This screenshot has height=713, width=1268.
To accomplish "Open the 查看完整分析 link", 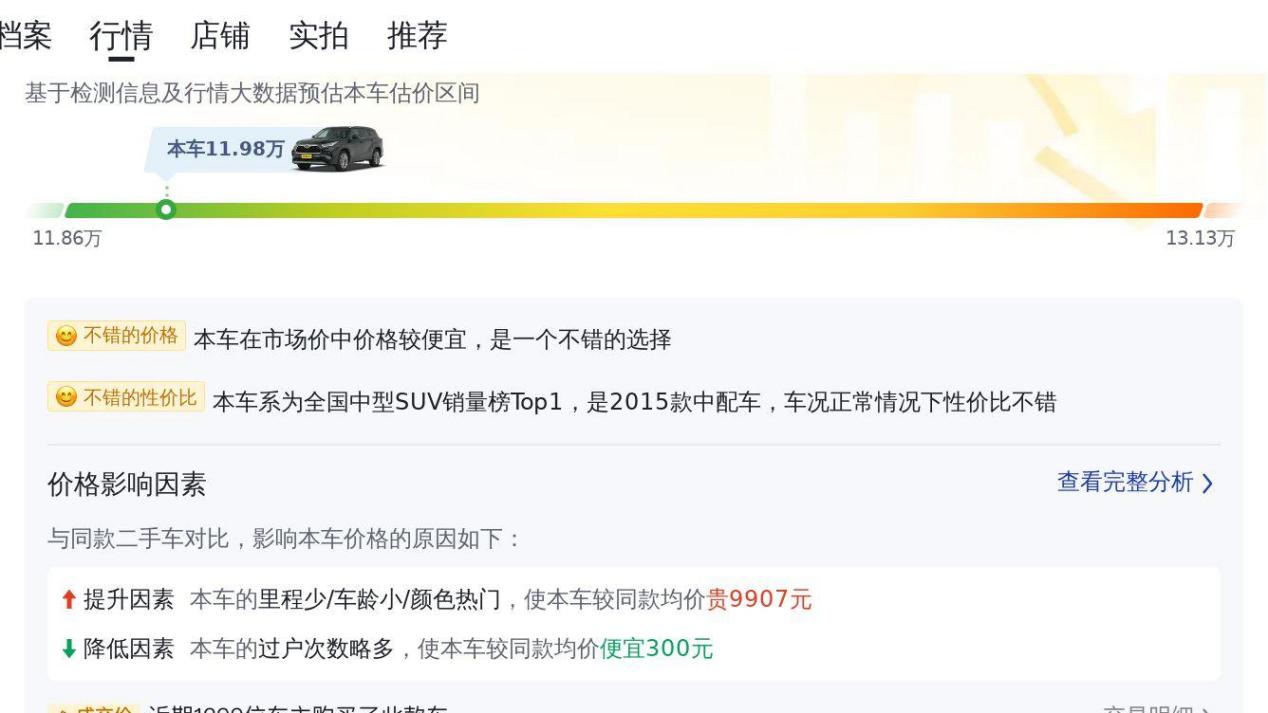I will click(x=1125, y=483).
